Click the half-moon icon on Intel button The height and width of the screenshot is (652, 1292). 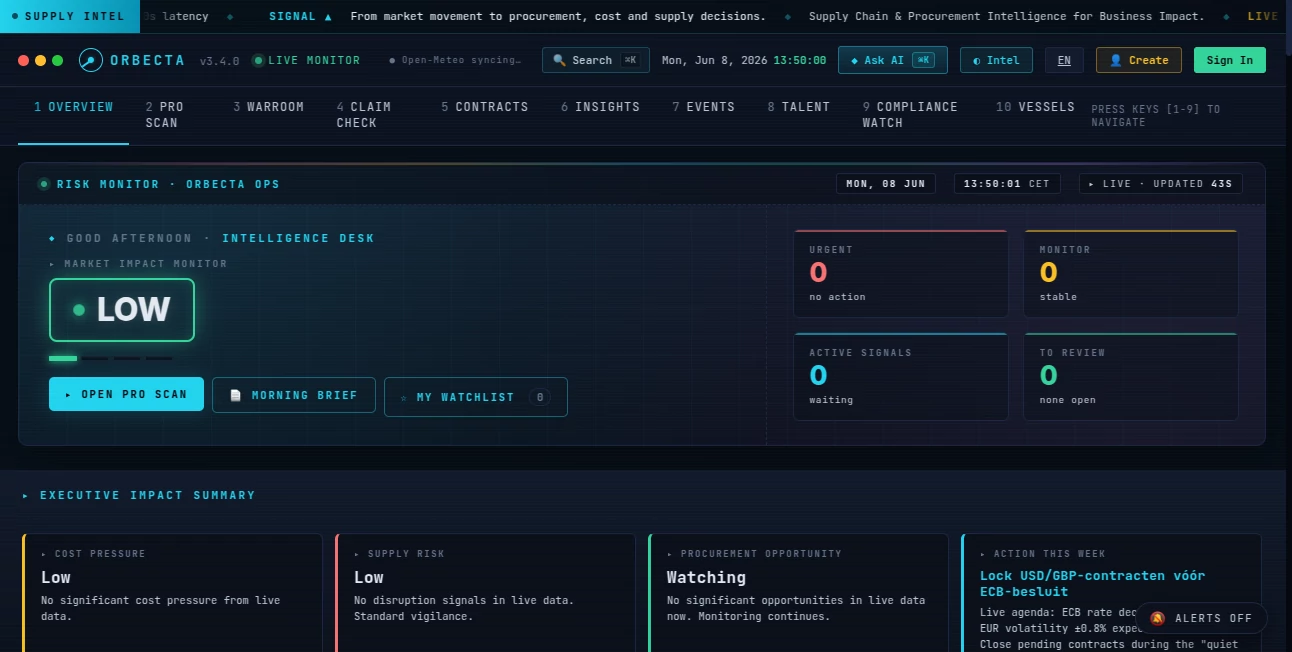(x=977, y=60)
